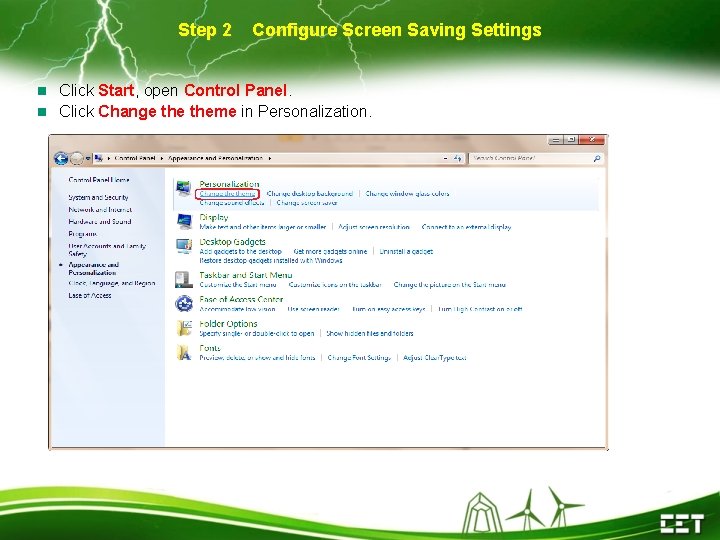
Task: Click Connect to an external display
Action: 466,227
